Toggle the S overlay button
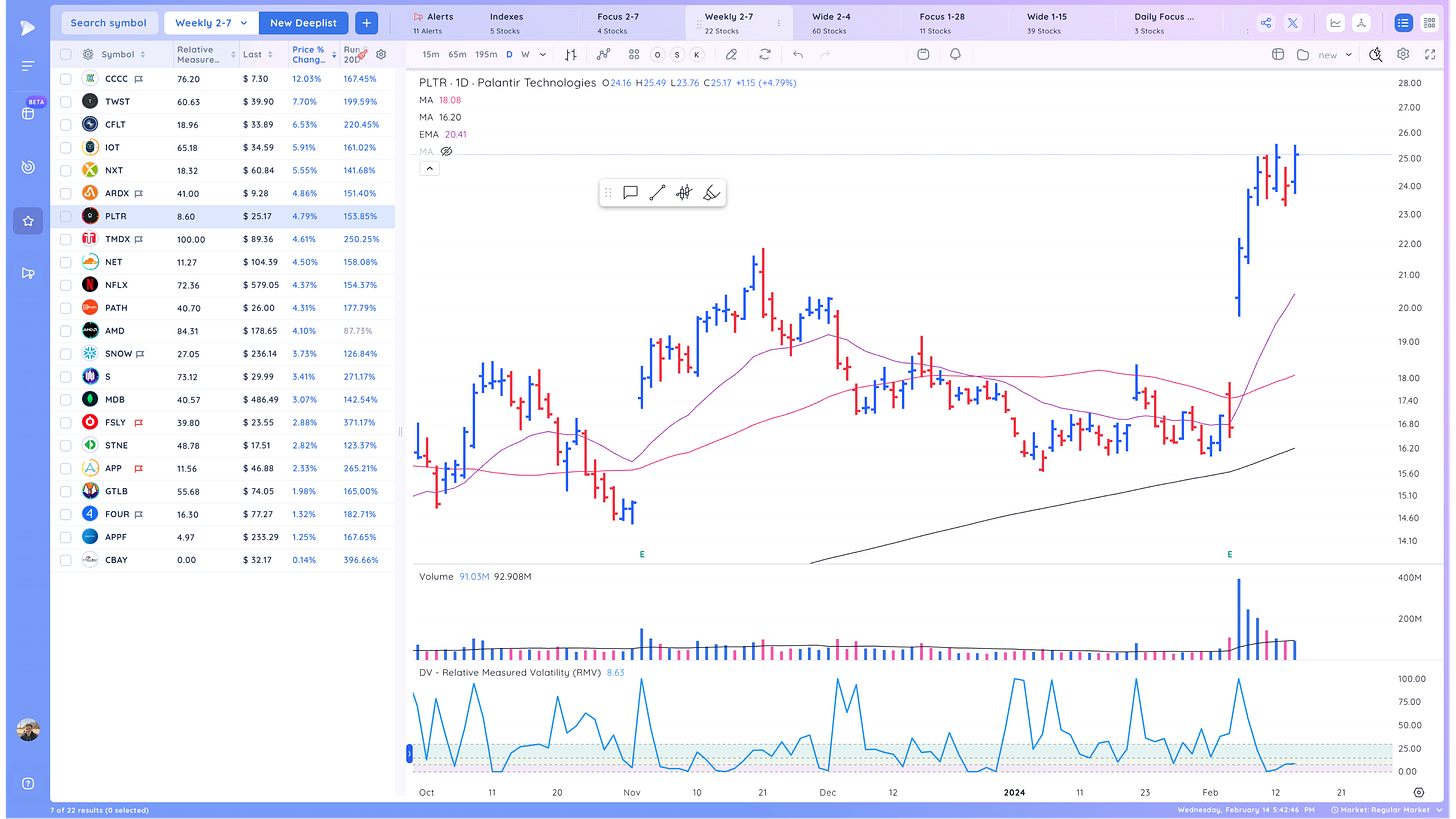The width and height of the screenshot is (1456, 819). click(676, 54)
